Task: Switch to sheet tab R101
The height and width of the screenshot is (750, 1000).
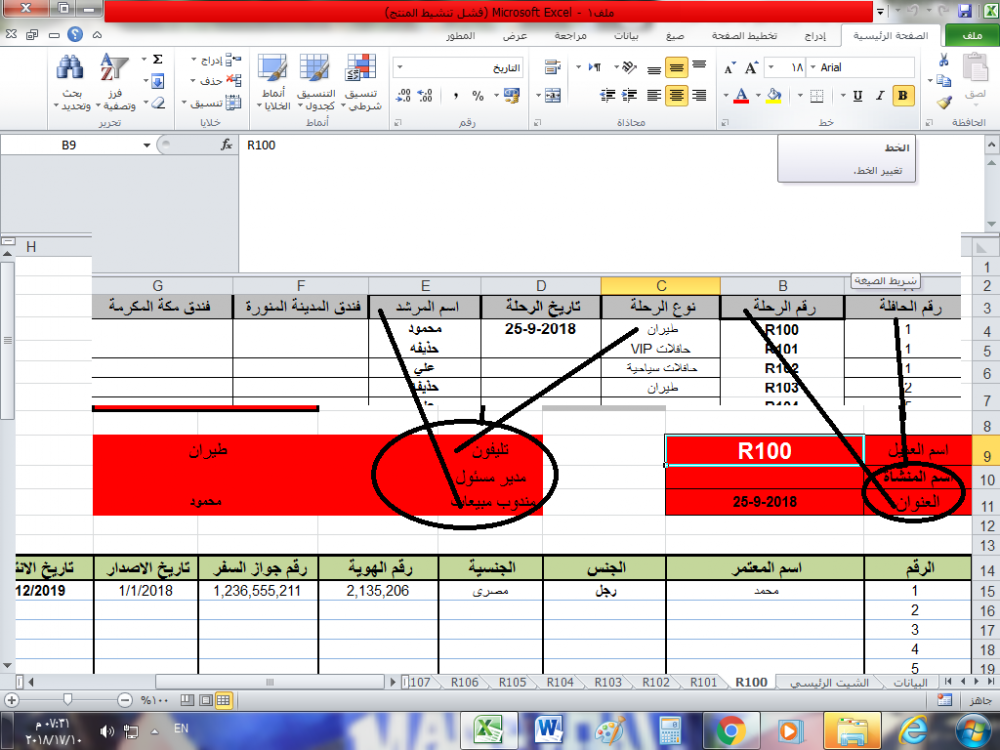Action: [703, 682]
